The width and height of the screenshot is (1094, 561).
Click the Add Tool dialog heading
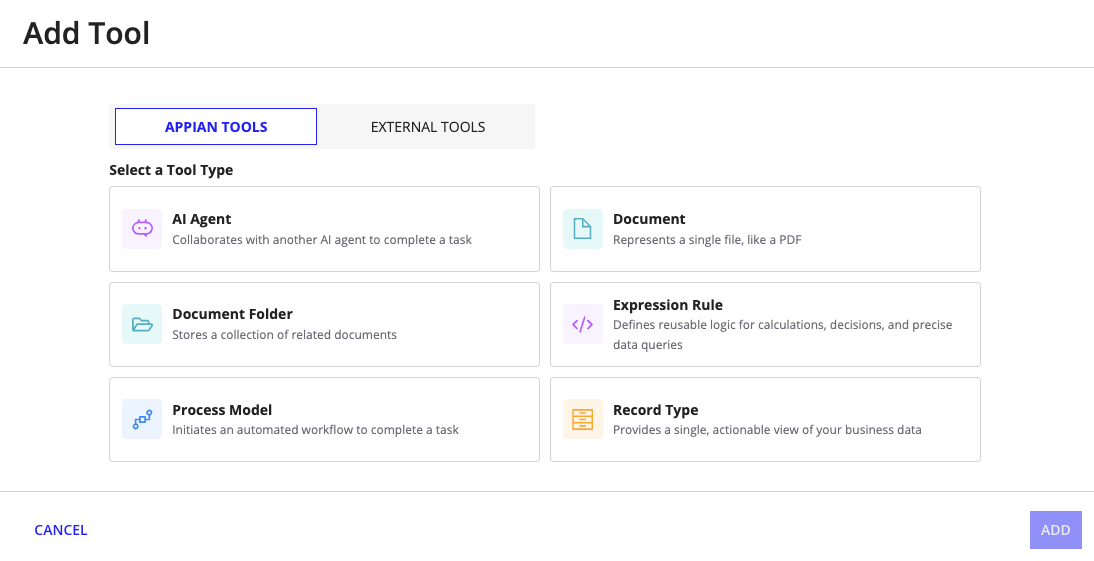point(87,33)
